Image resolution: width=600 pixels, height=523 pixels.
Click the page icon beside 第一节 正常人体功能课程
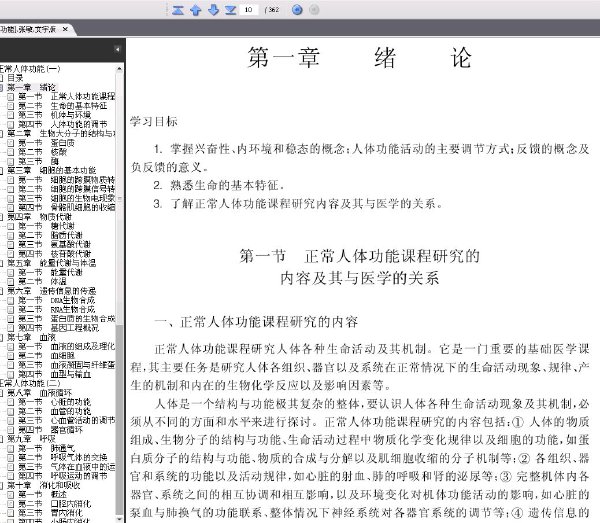pyautogui.click(x=11, y=97)
